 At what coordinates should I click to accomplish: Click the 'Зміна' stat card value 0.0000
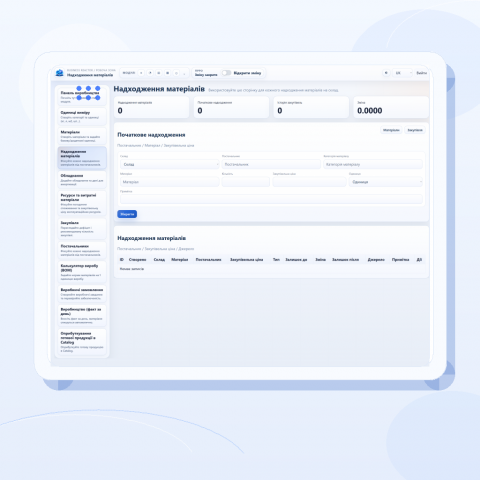370,111
